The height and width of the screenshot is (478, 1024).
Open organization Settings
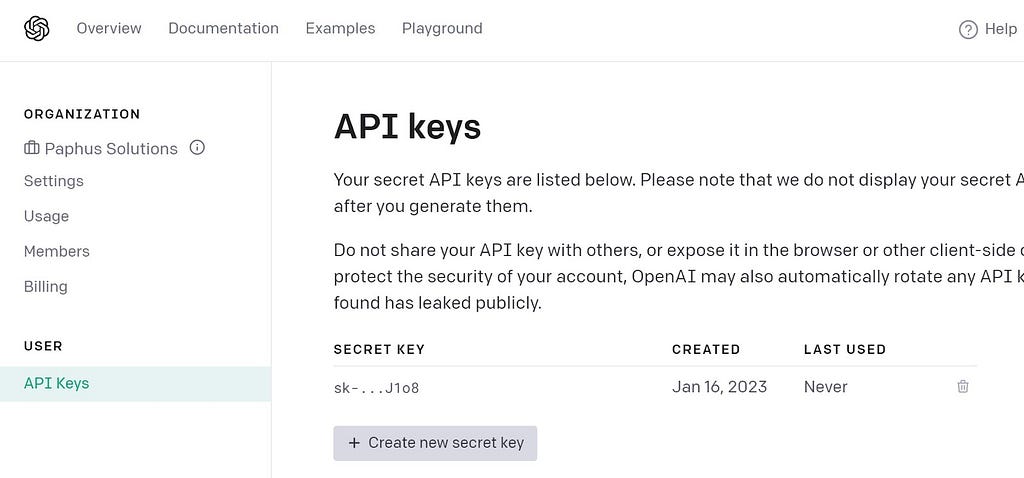[54, 181]
